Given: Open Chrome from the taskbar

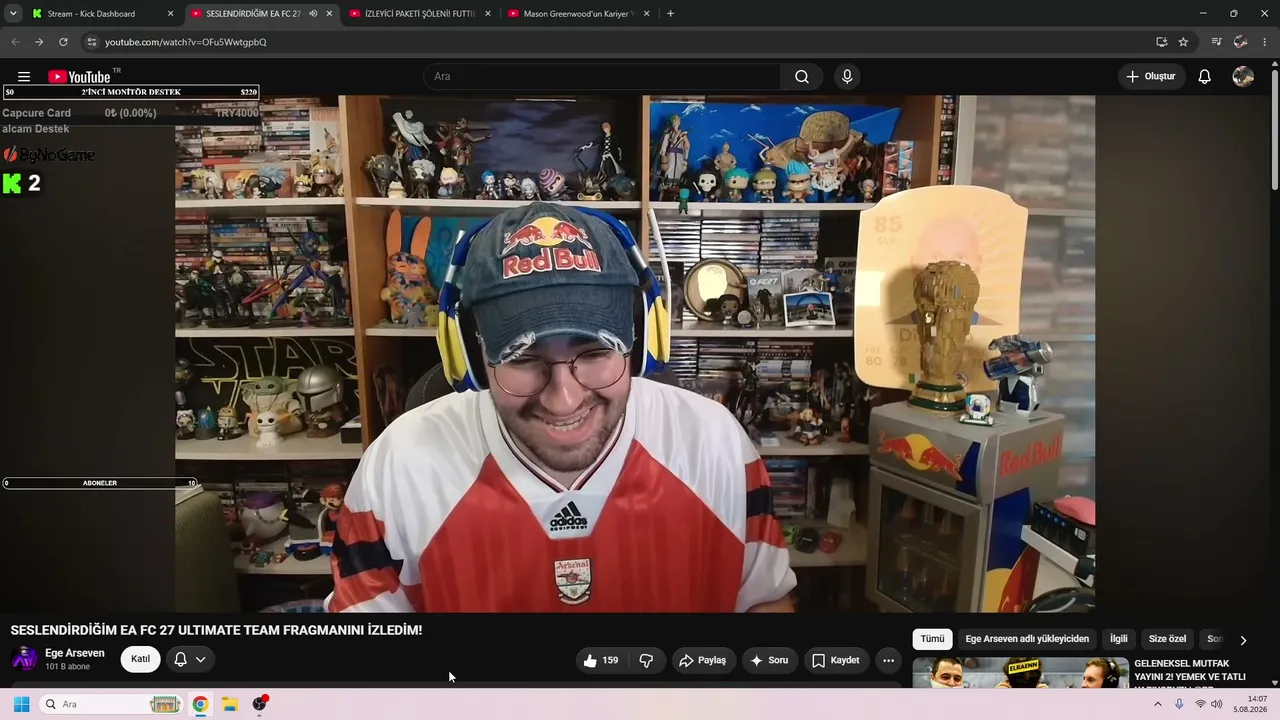Looking at the screenshot, I should 200,704.
